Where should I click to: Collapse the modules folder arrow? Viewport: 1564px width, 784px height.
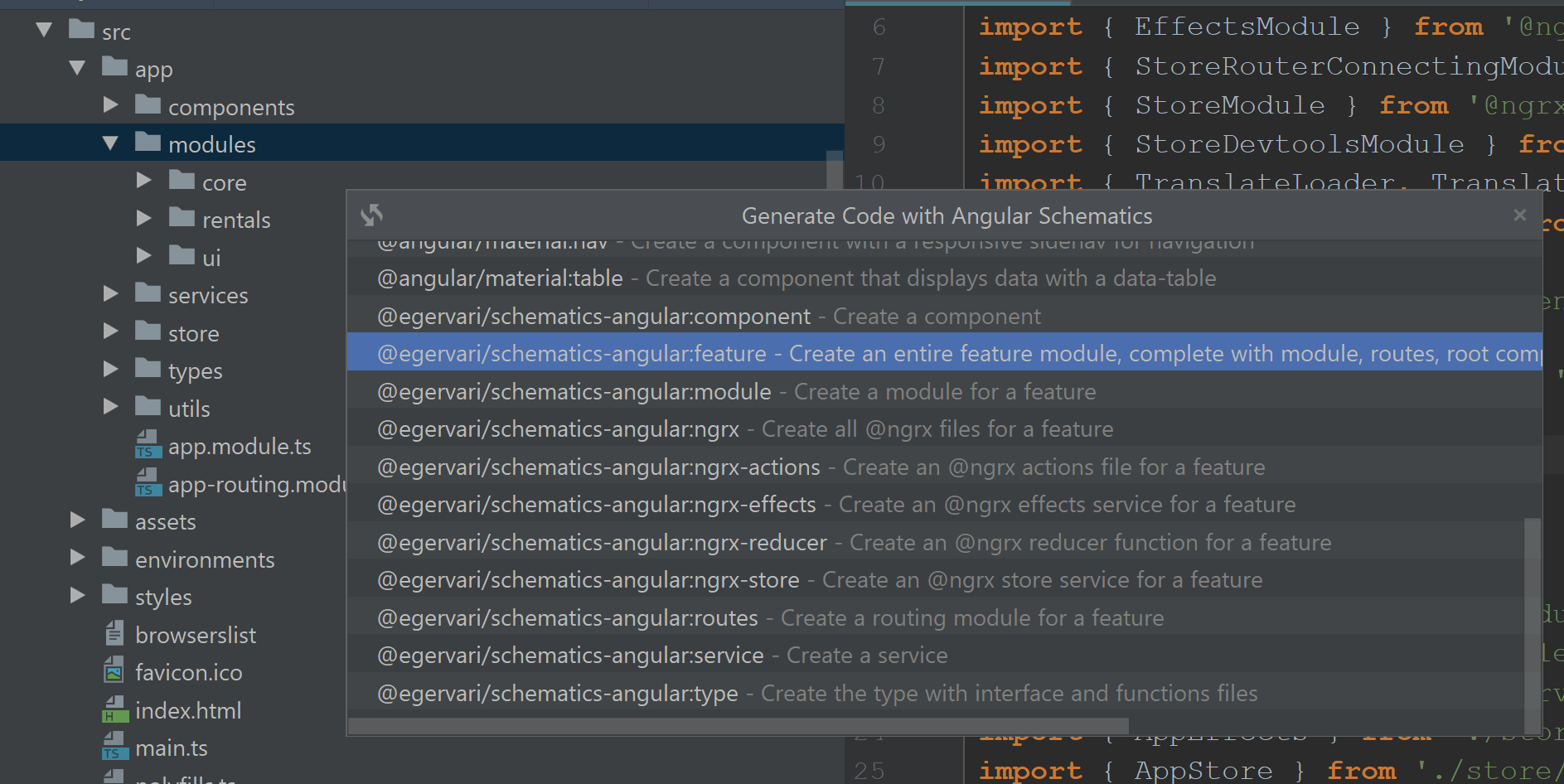click(111, 143)
